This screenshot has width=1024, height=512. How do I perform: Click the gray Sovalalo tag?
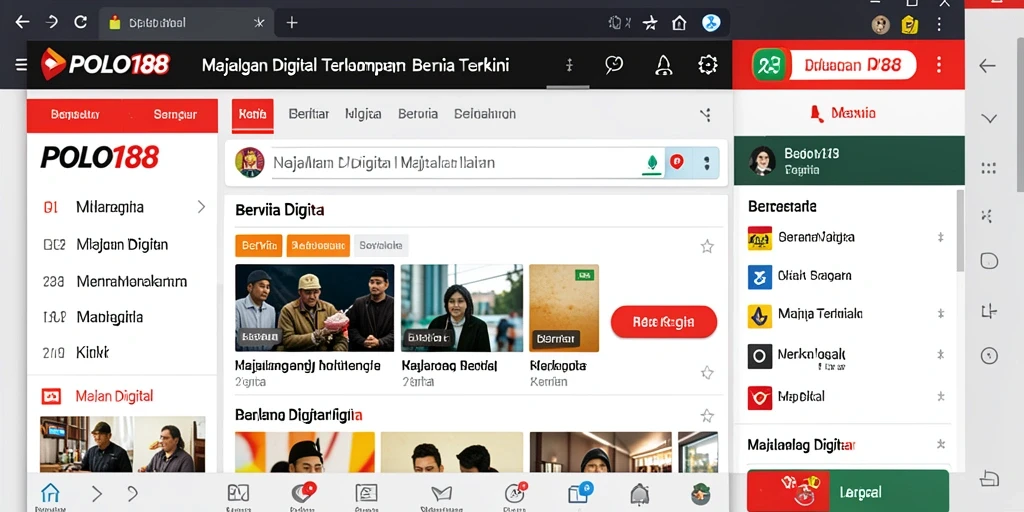click(x=381, y=246)
